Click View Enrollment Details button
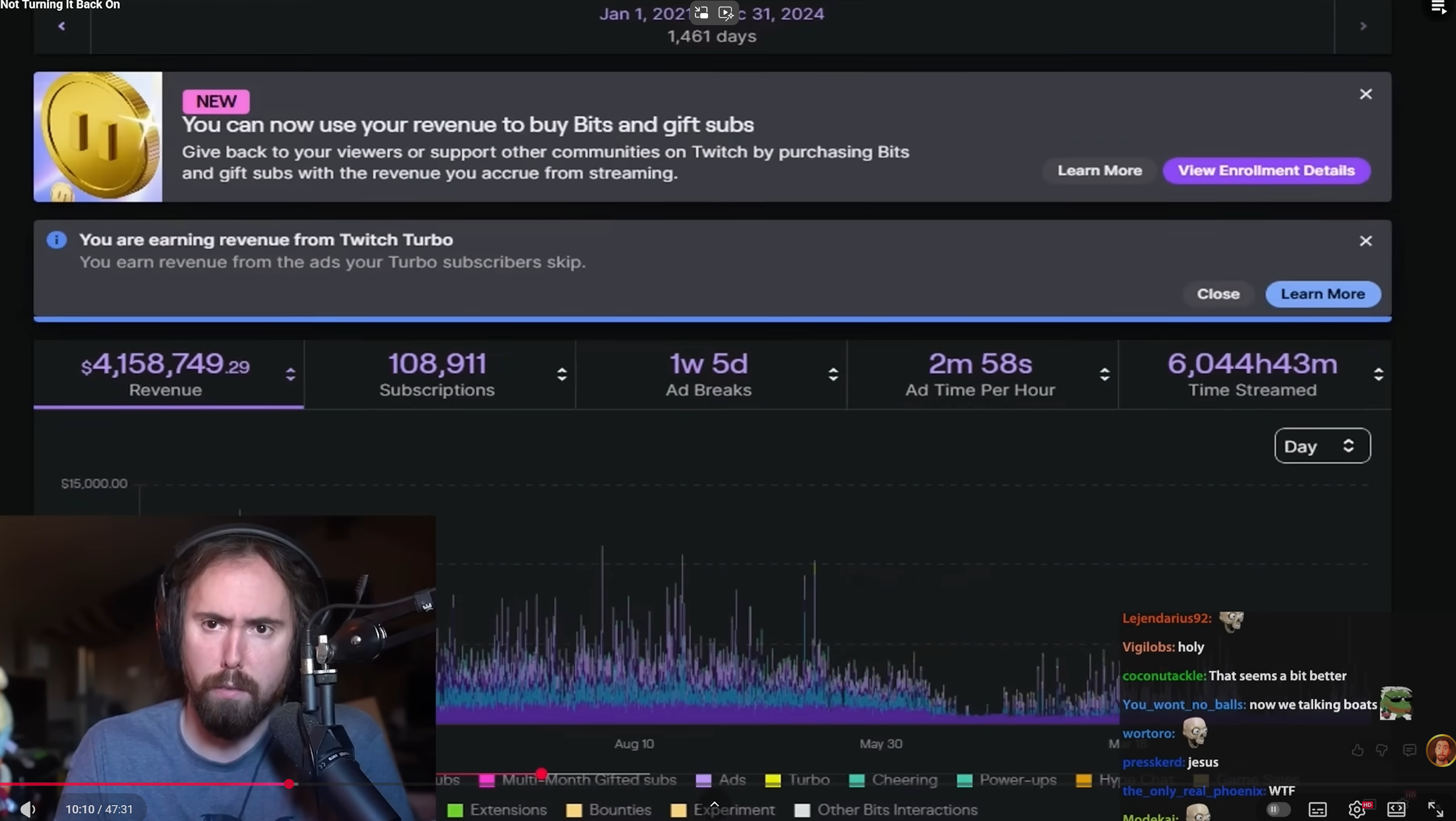 coord(1266,170)
